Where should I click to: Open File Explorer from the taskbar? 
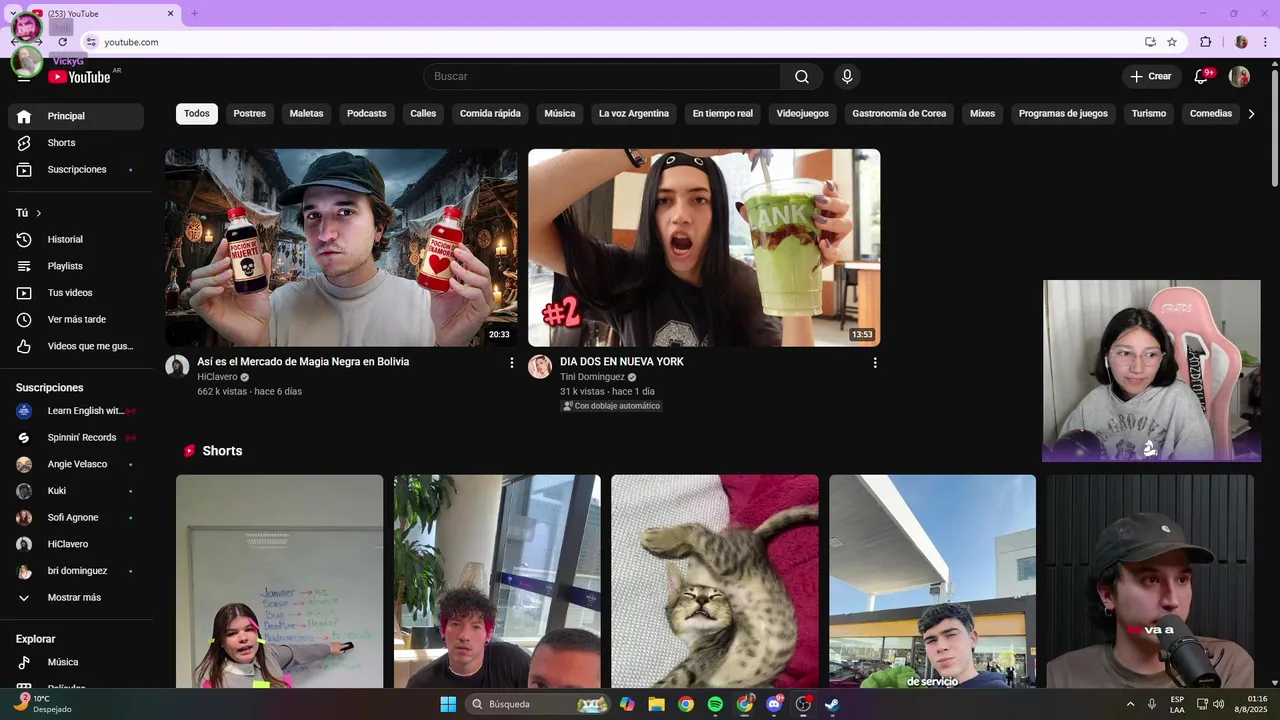point(656,704)
